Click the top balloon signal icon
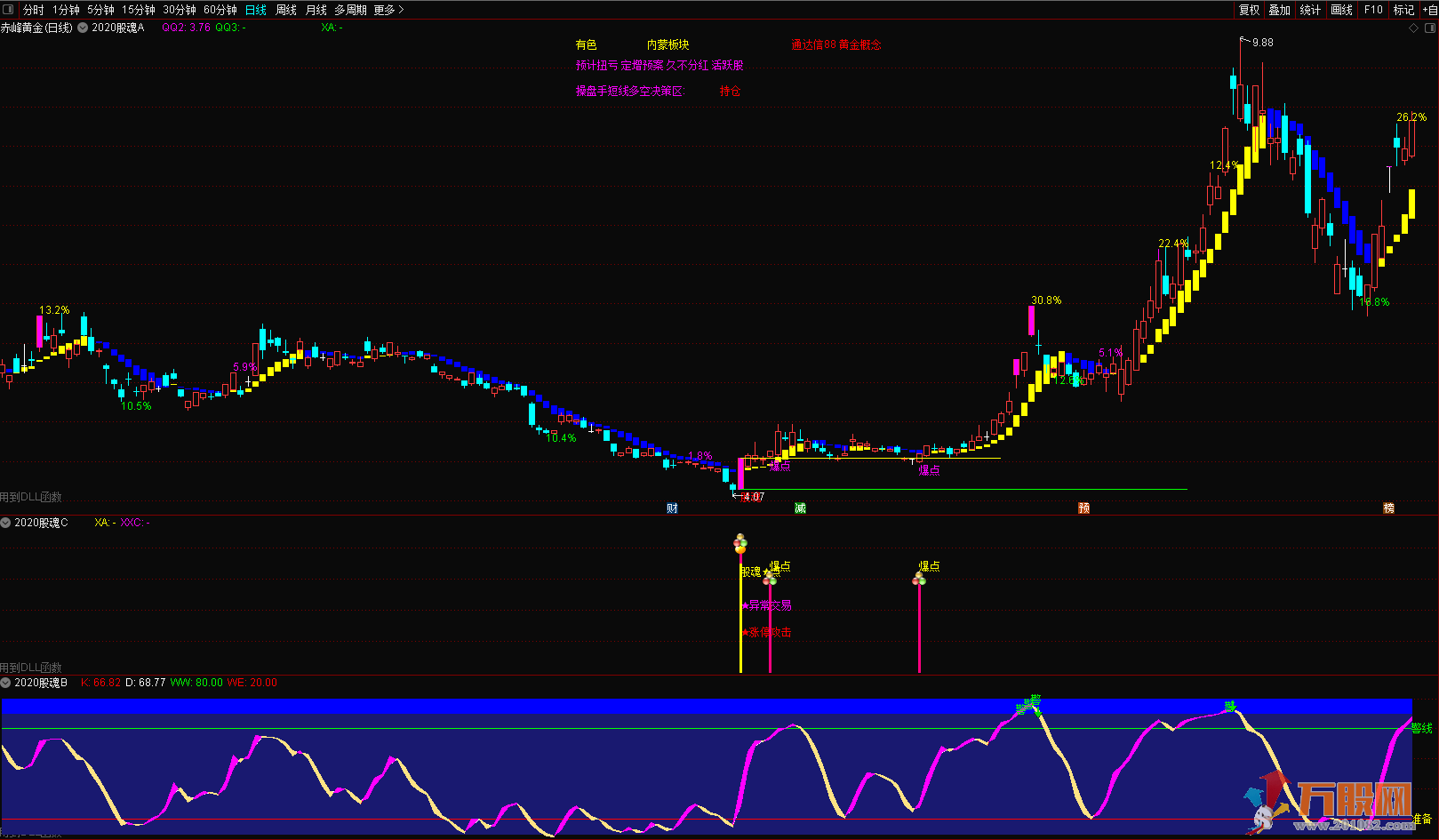The height and width of the screenshot is (840, 1439). (x=740, y=544)
